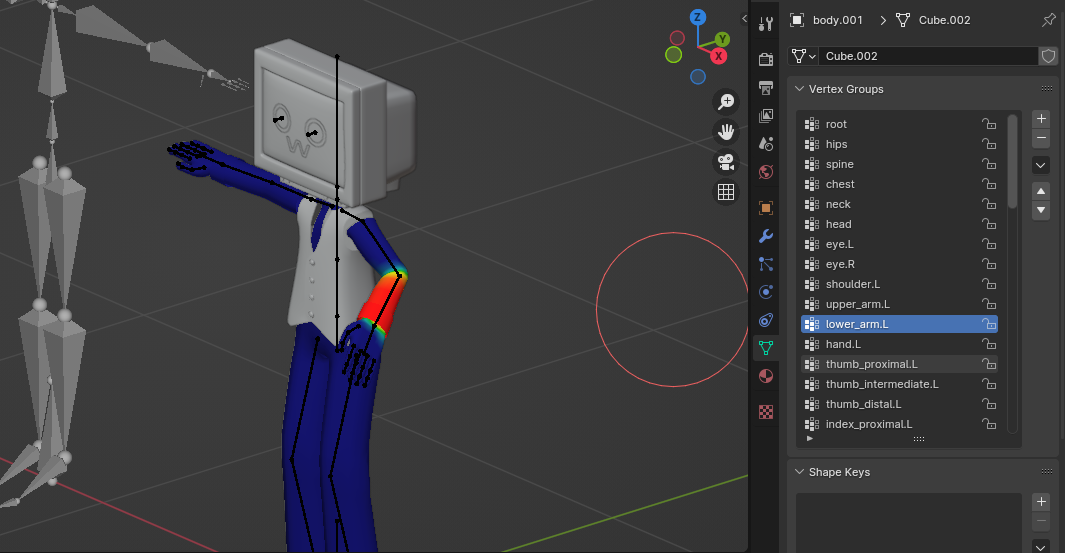Open the Scene properties tab

point(765,144)
